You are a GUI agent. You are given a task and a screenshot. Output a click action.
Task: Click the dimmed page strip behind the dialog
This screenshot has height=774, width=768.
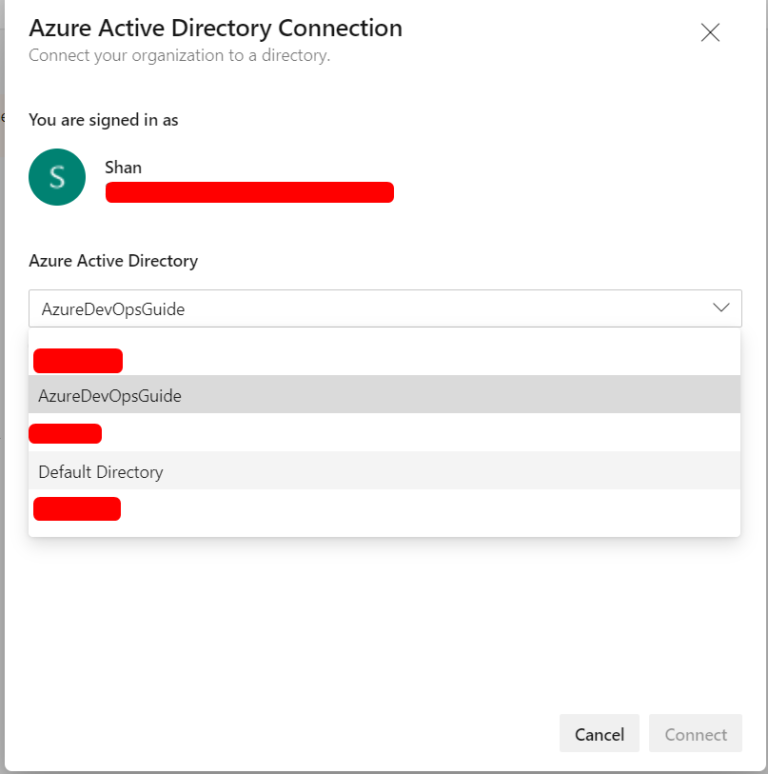click(x=2, y=400)
